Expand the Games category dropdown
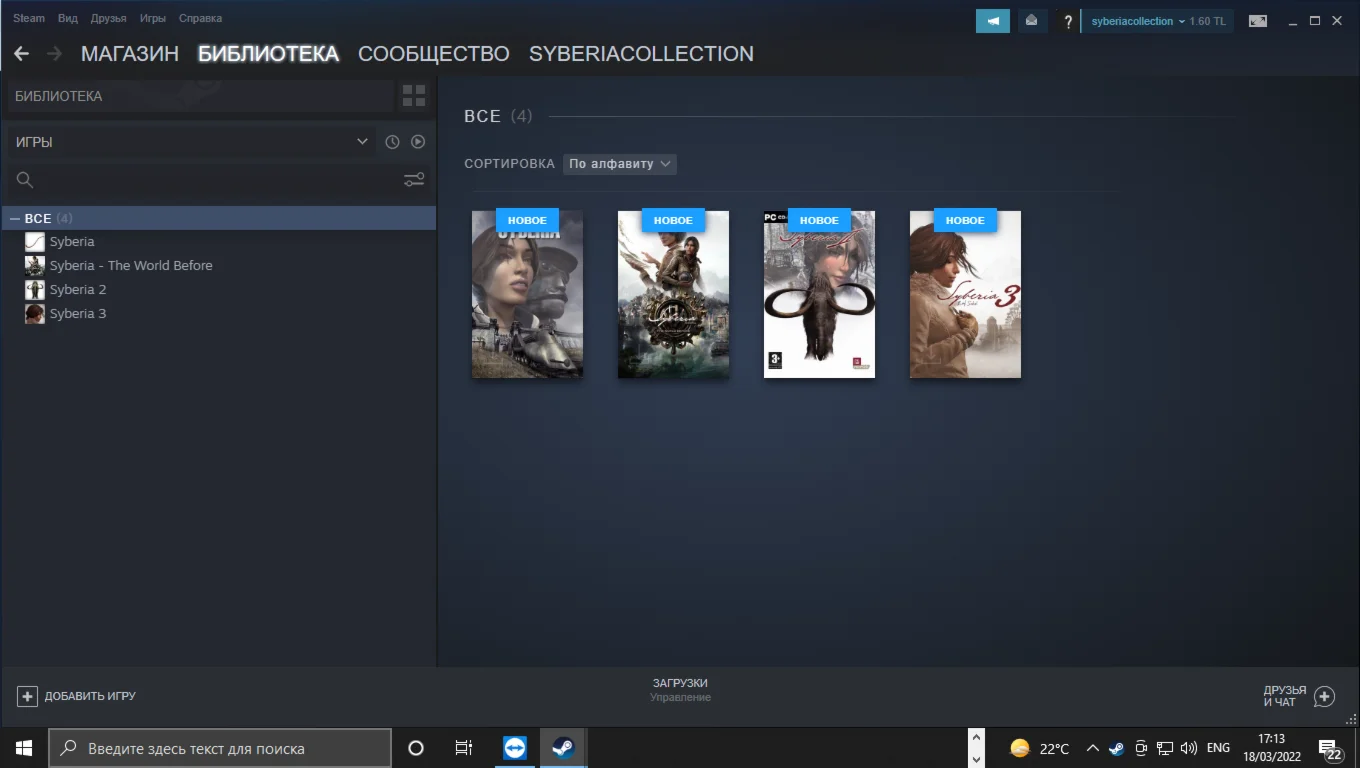Screen dimensions: 1360x768 362,142
